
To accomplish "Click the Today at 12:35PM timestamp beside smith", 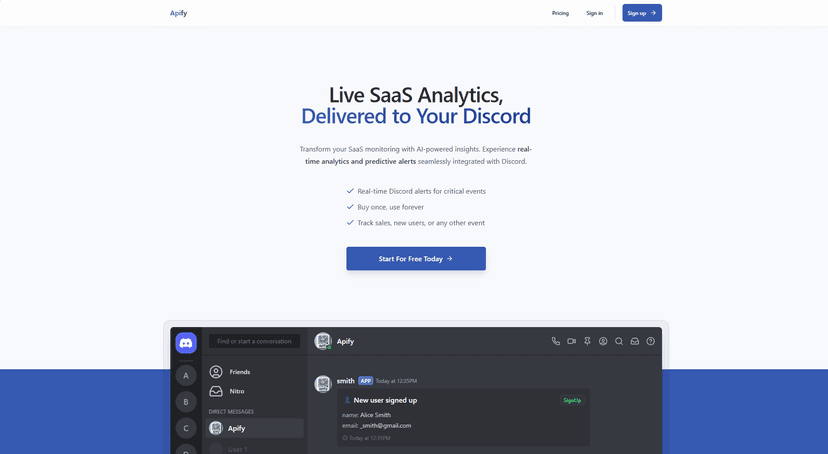I will 396,381.
